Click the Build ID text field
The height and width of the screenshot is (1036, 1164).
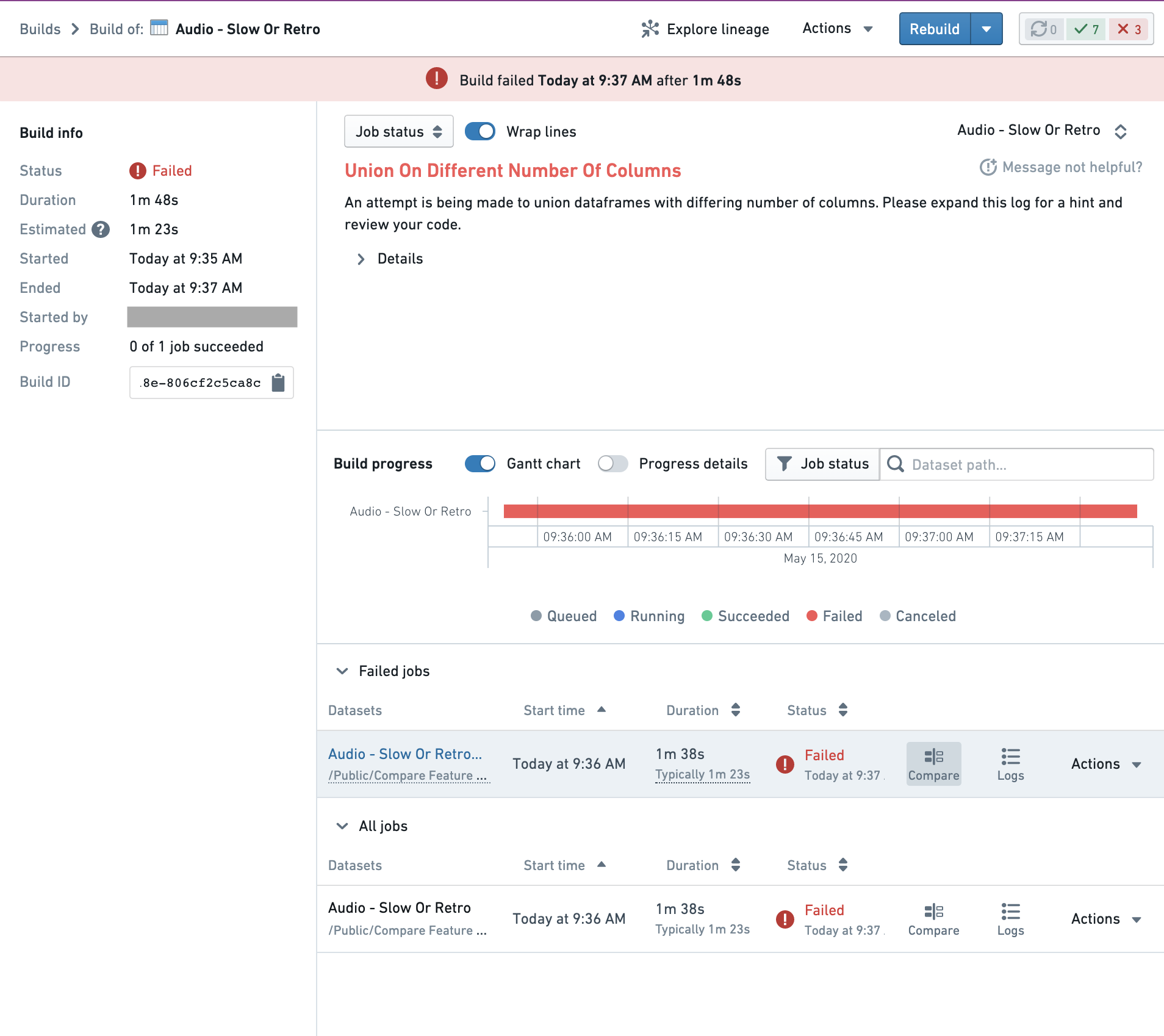click(x=212, y=383)
